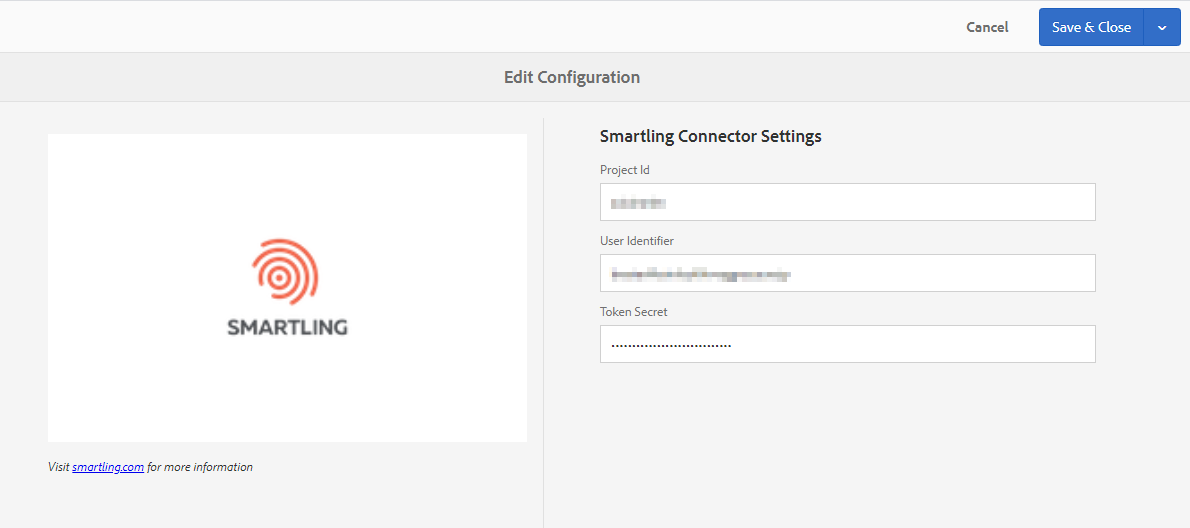Image resolution: width=1190 pixels, height=528 pixels.
Task: Click the Project Id label
Action: click(x=625, y=170)
